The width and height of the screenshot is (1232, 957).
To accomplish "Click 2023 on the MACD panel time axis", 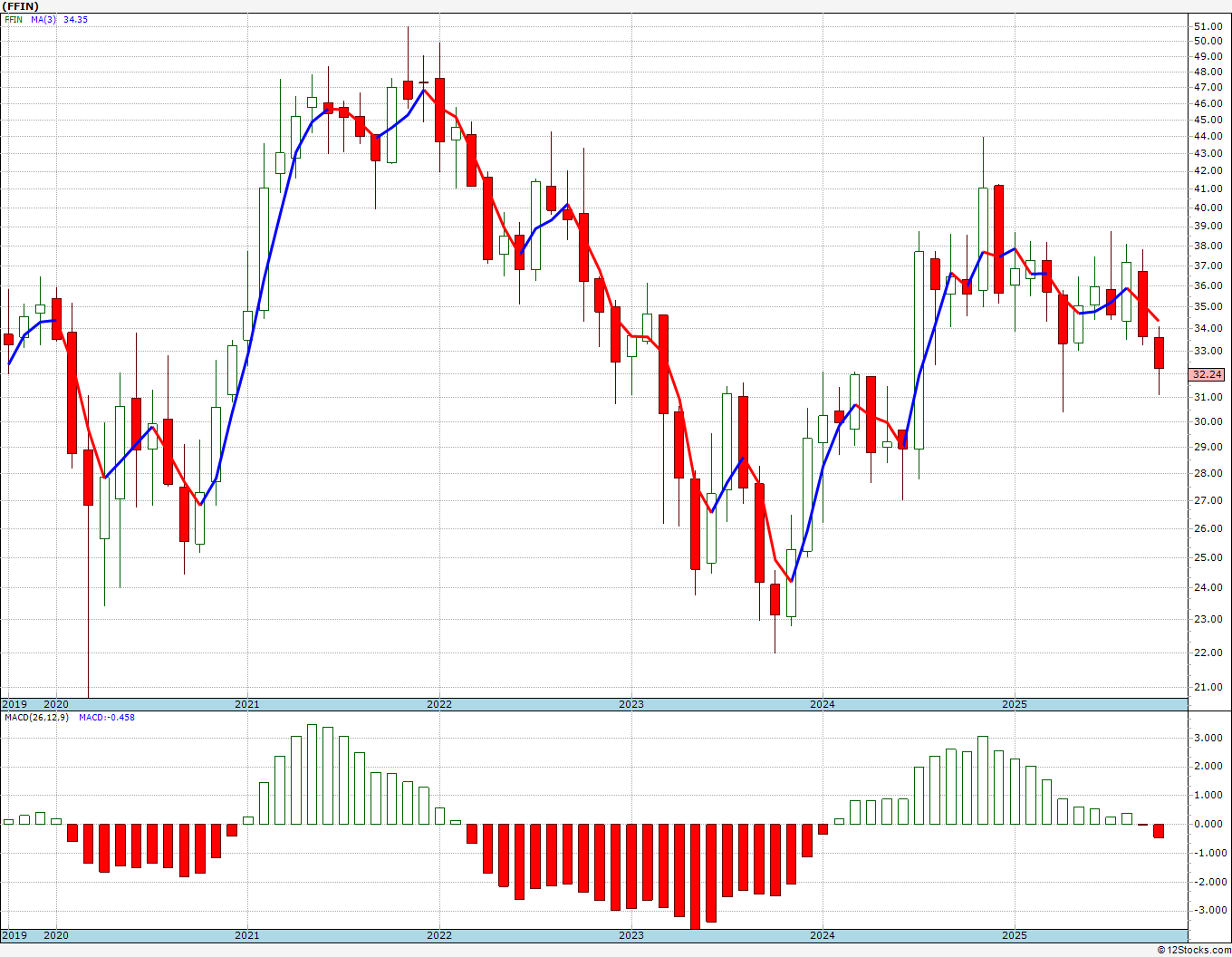I will pyautogui.click(x=631, y=935).
